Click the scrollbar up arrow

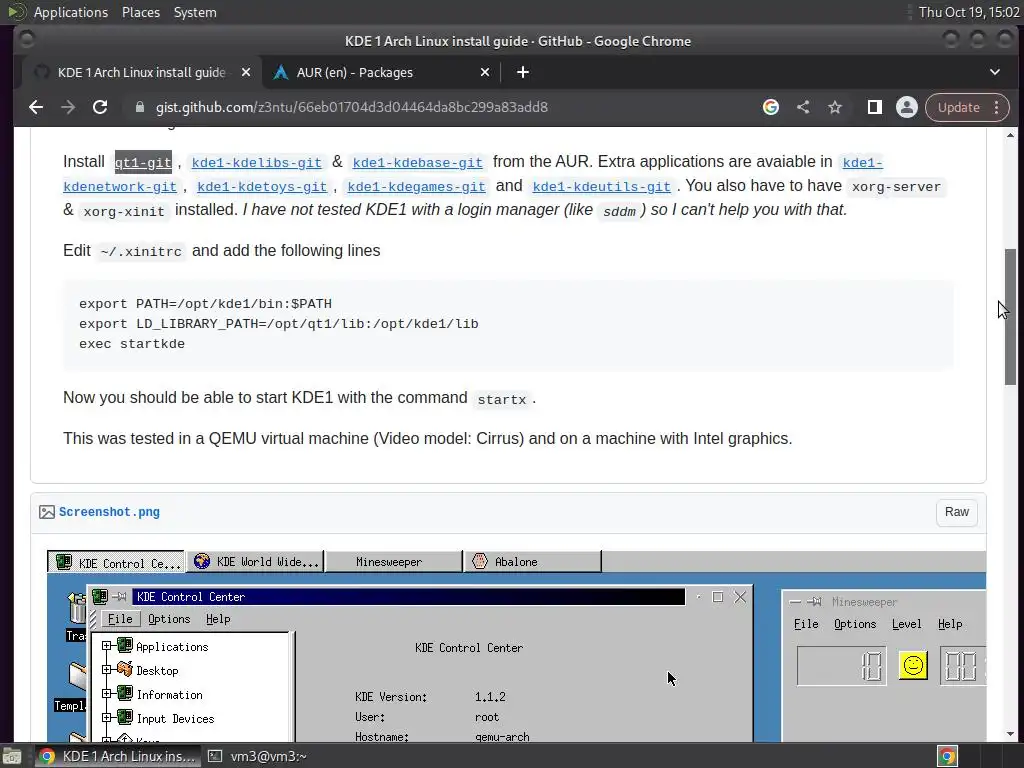tap(1010, 135)
